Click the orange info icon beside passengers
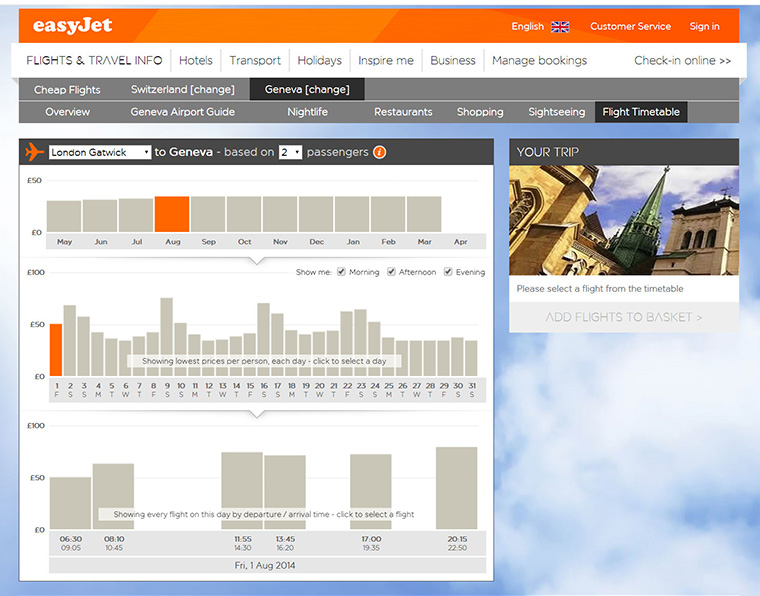Viewport: 760px width, 596px height. (379, 152)
